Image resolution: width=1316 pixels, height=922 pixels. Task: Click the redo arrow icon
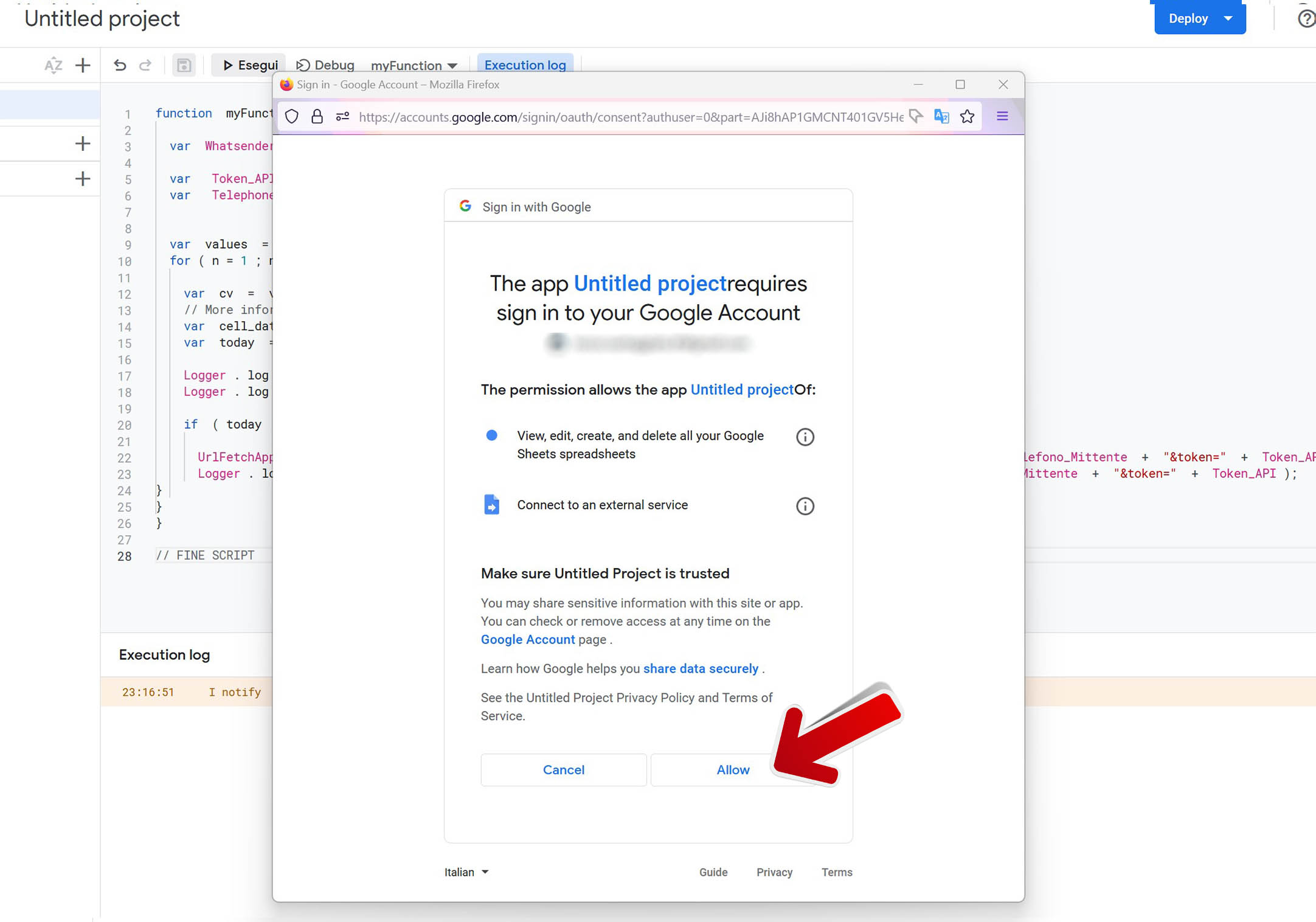[x=145, y=65]
